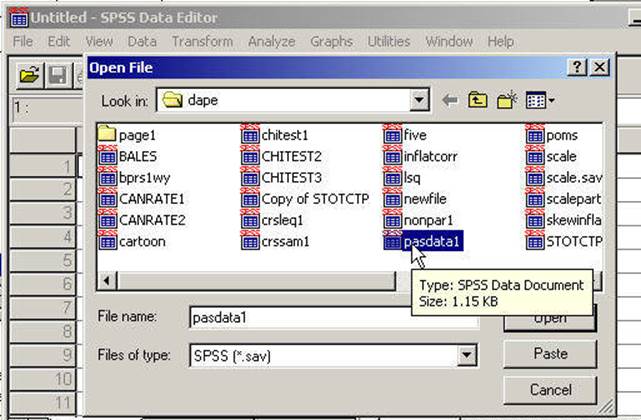Close the Open File dialog

click(599, 67)
